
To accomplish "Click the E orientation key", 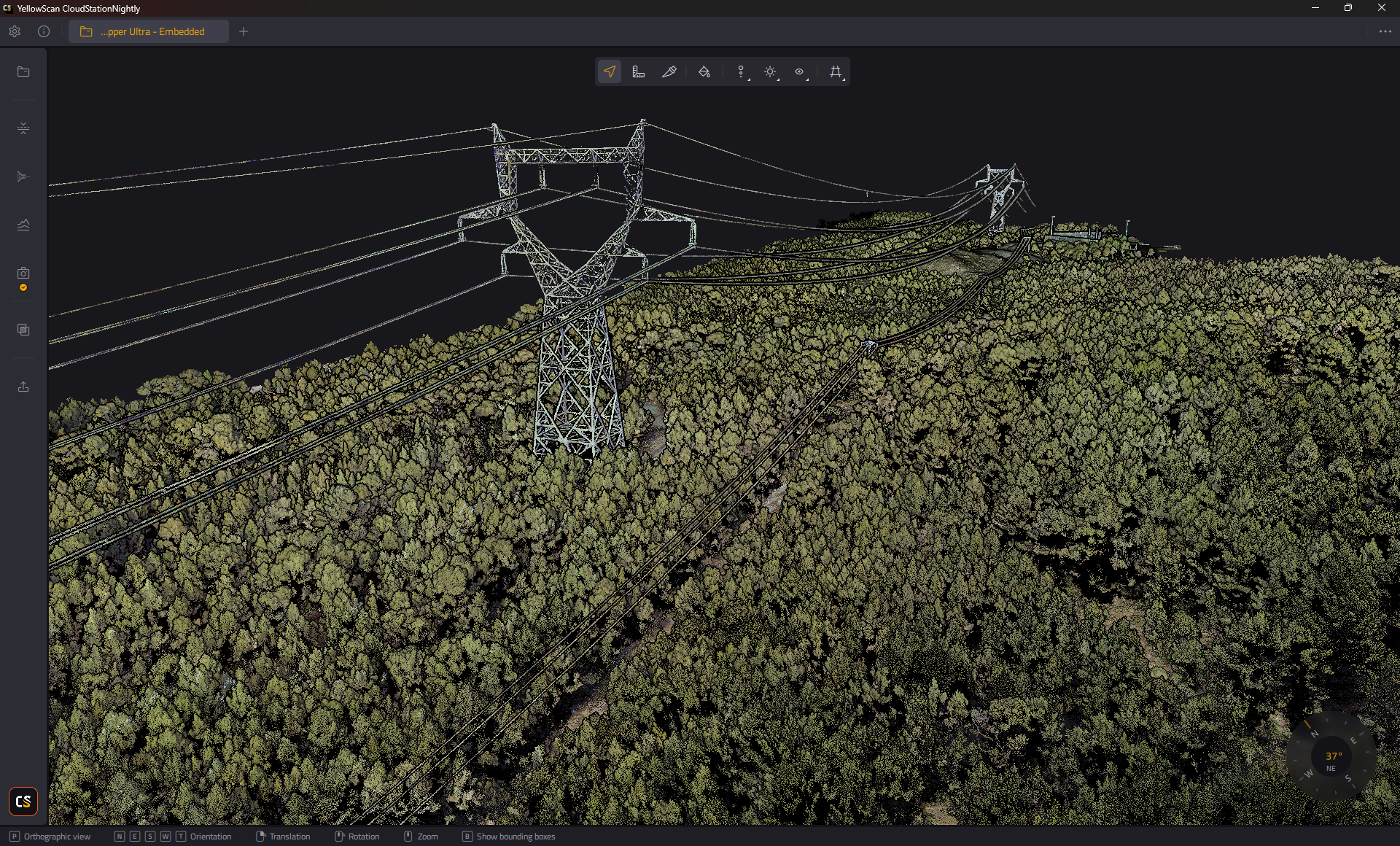I will click(x=135, y=837).
